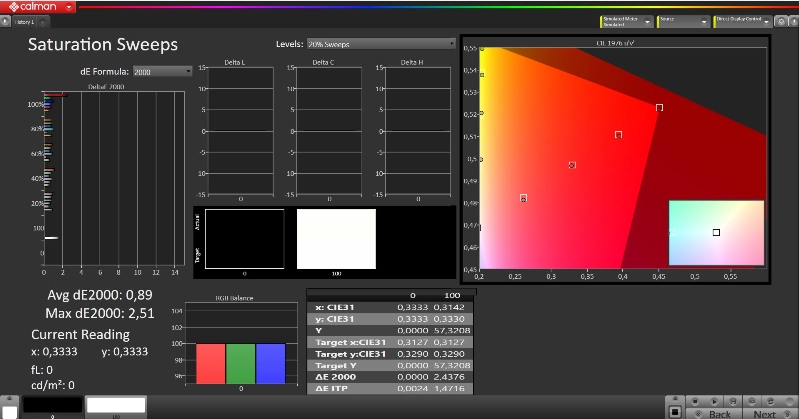This screenshot has height=419, width=799.
Task: Switch to the History 1 tab
Action: [x=24, y=21]
